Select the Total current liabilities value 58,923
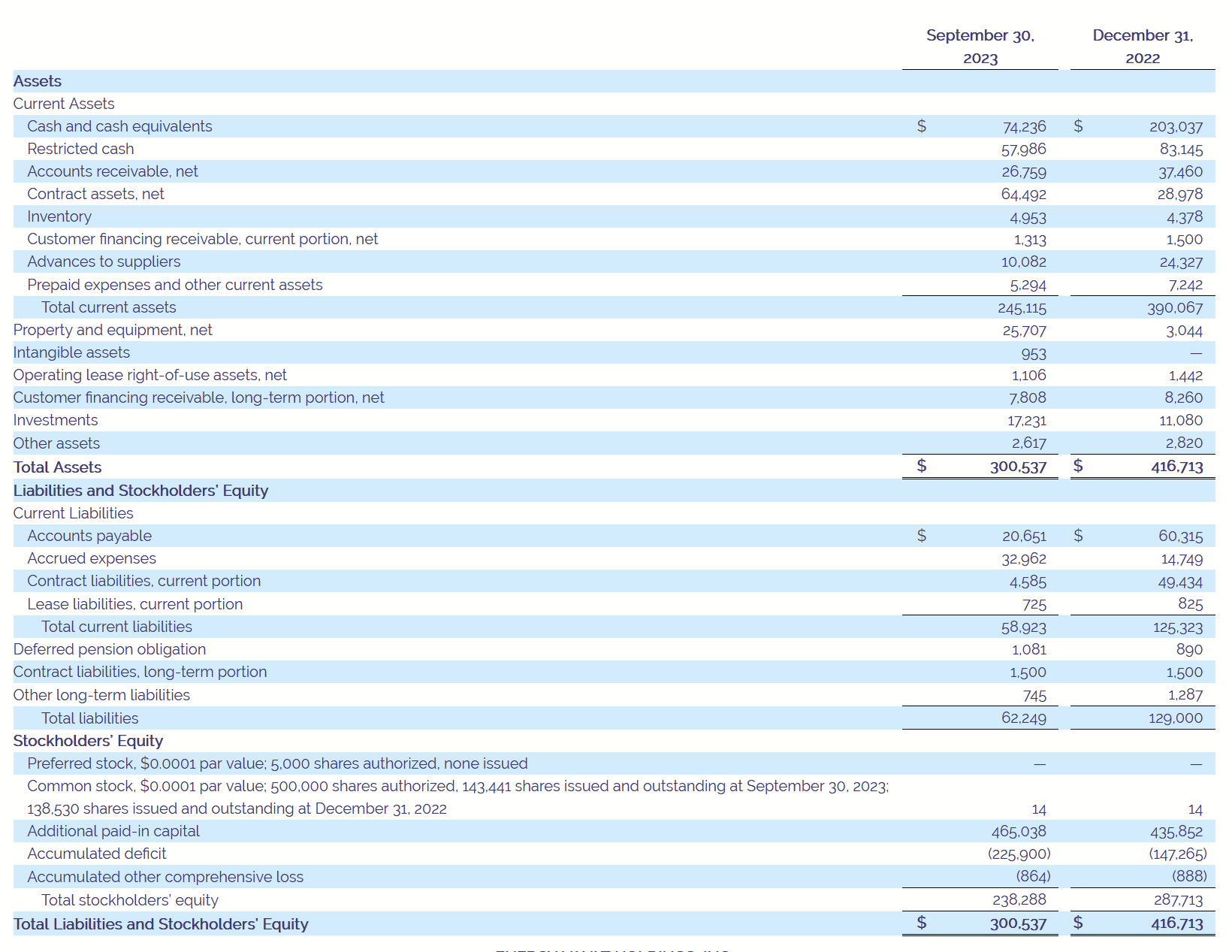1232x952 pixels. [x=1023, y=627]
